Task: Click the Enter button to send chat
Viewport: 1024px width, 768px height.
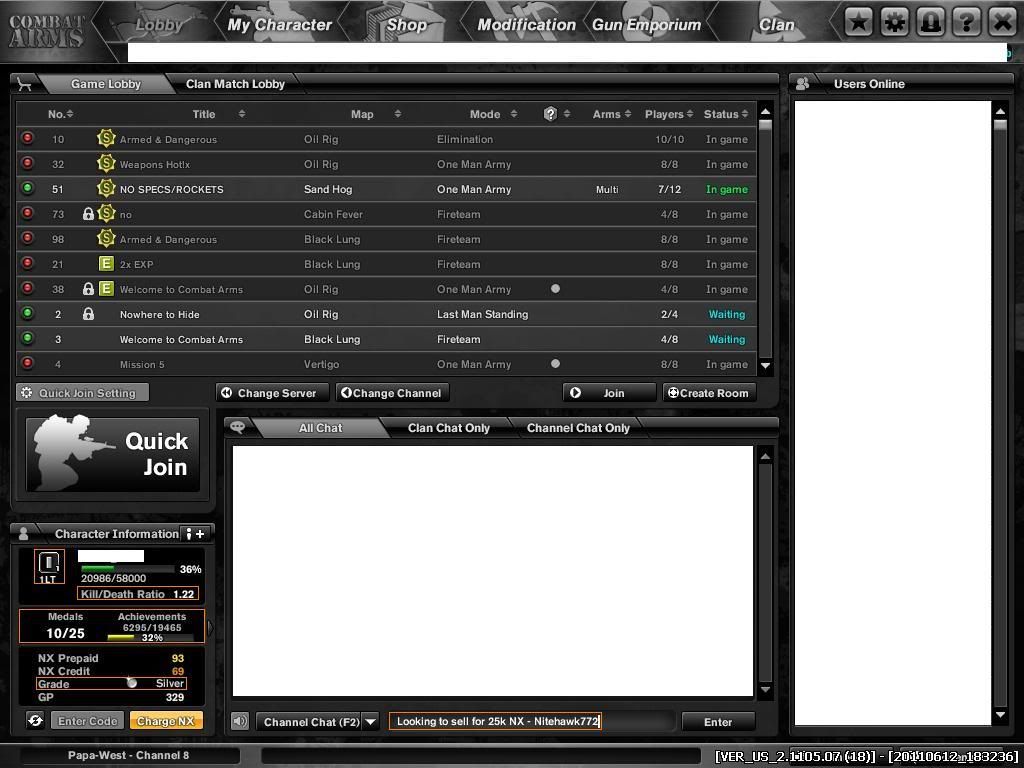Action: pos(718,722)
